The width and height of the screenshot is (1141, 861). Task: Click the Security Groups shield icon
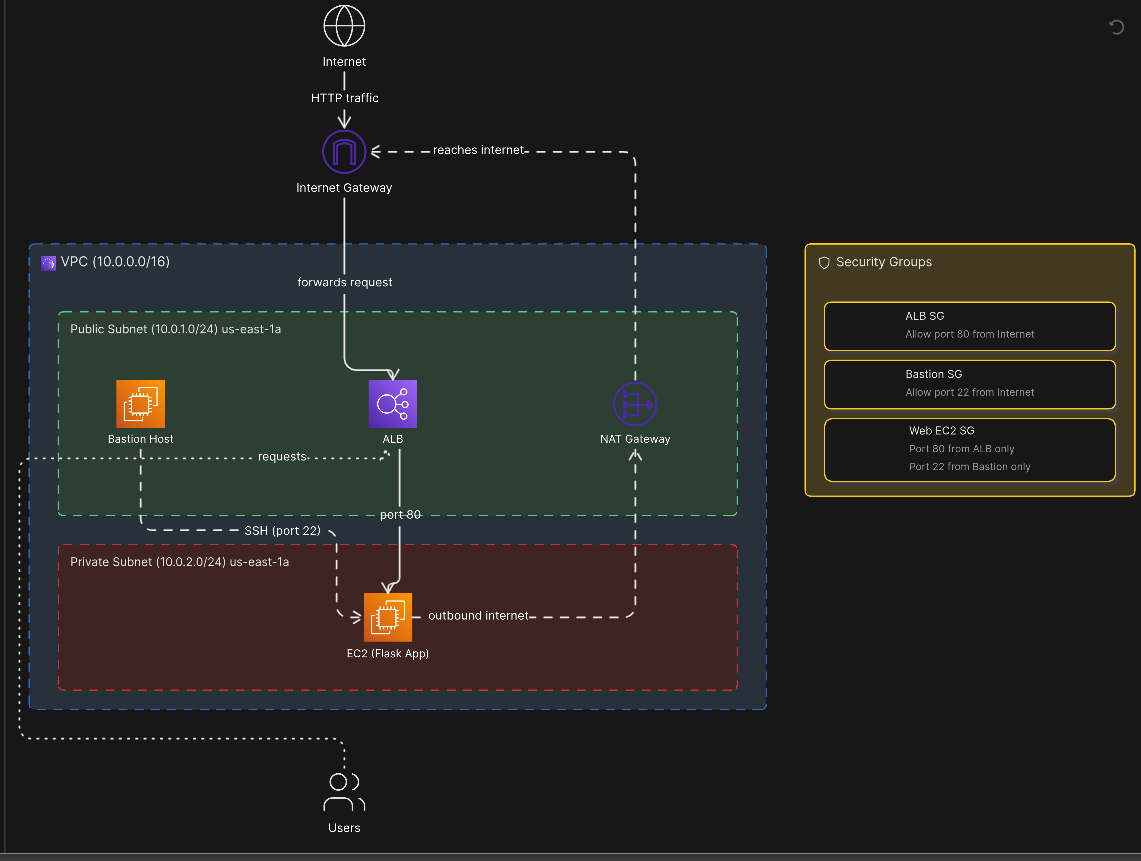pos(824,263)
